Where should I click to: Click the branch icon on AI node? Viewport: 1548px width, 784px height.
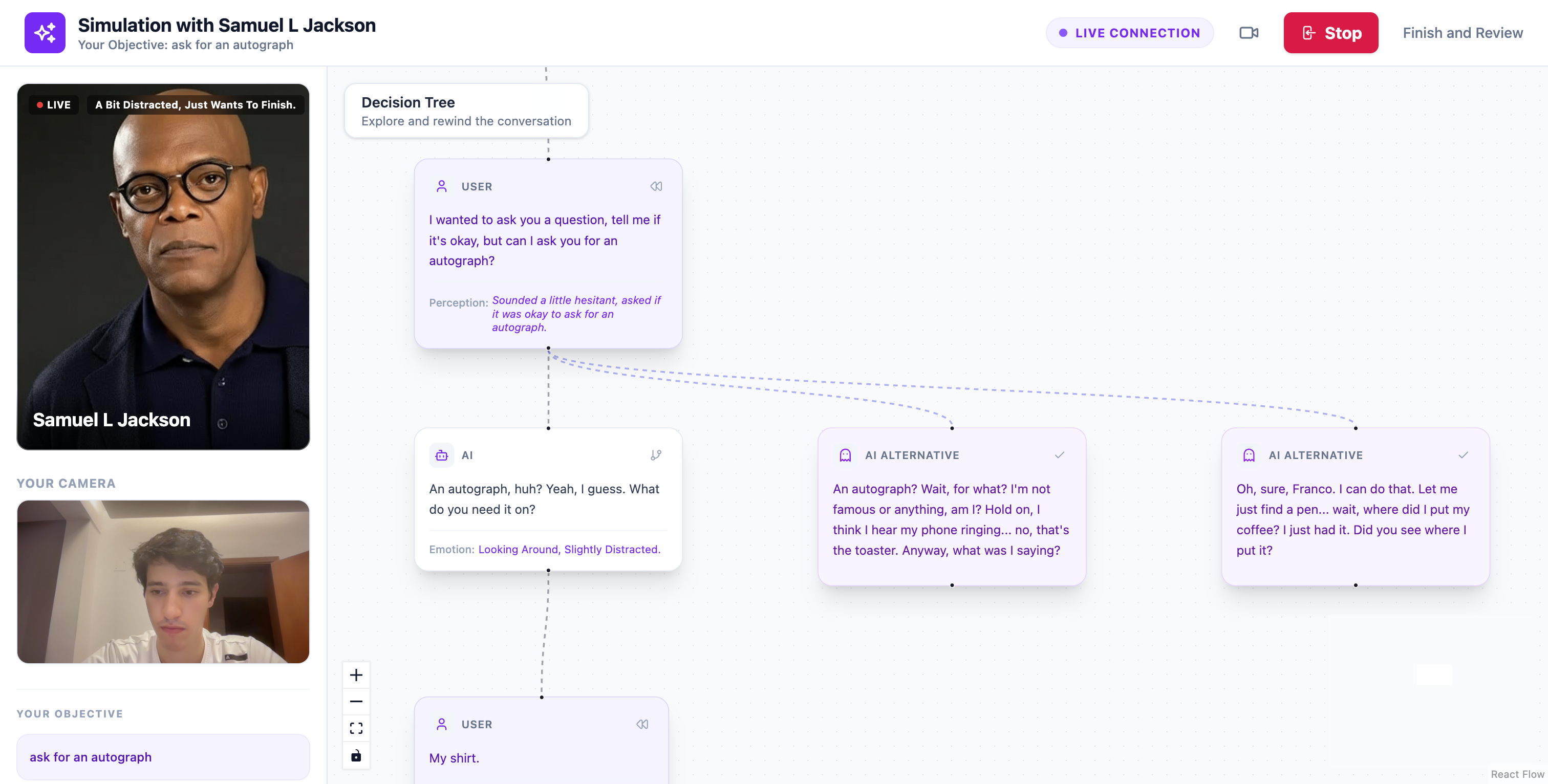(x=656, y=455)
